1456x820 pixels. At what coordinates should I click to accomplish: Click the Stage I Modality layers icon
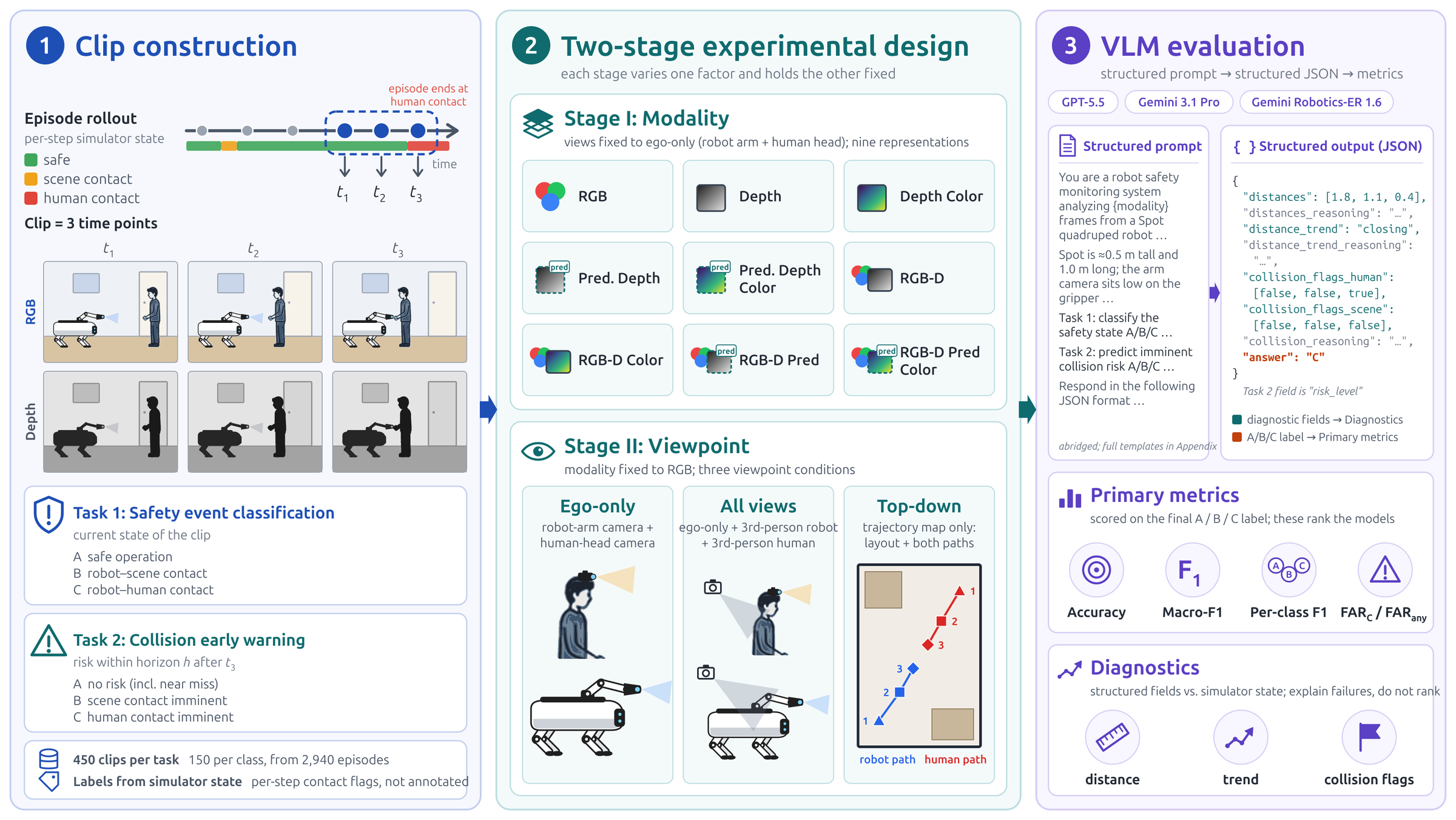pyautogui.click(x=538, y=124)
